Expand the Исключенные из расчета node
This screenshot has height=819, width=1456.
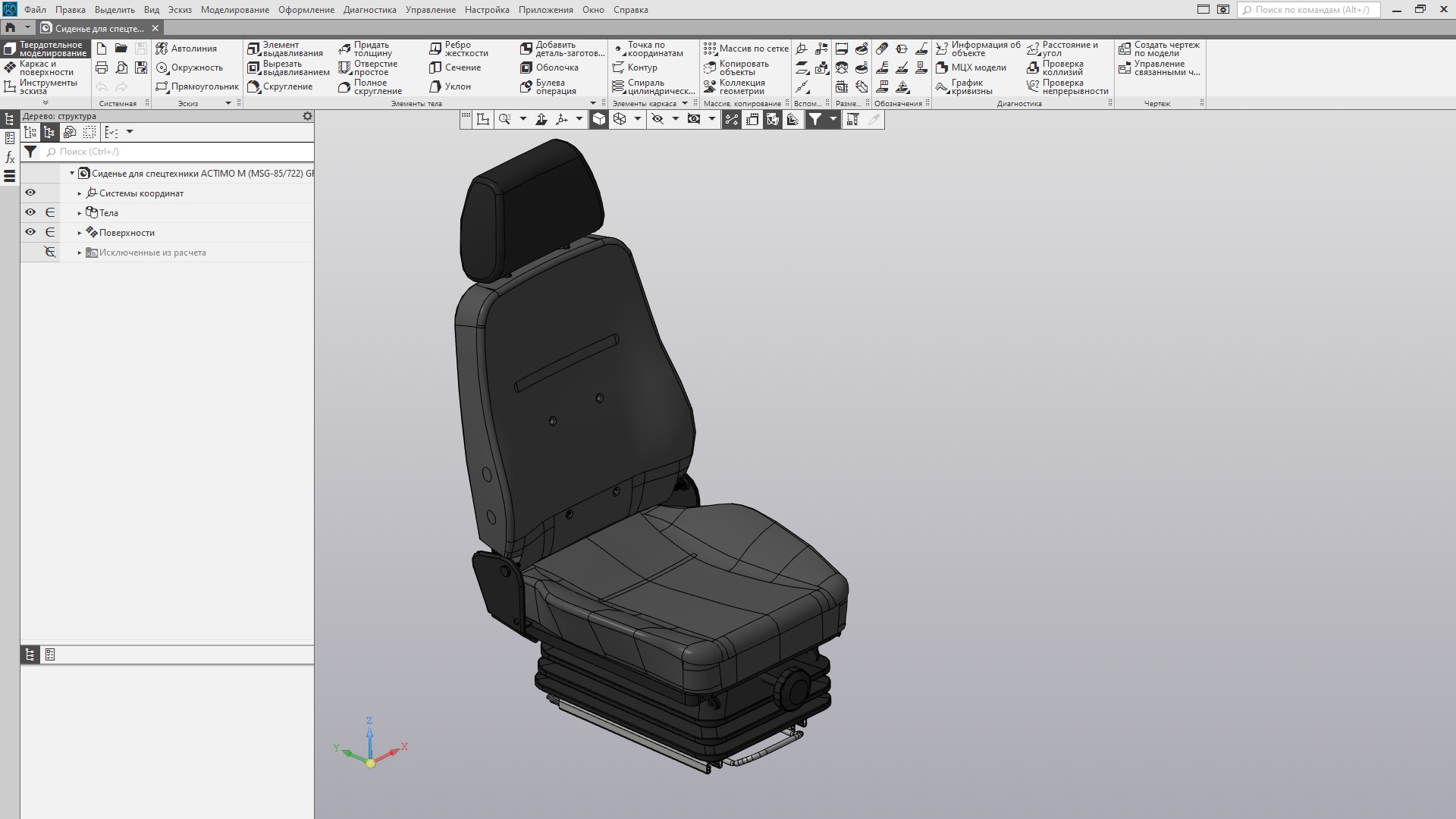[x=80, y=253]
